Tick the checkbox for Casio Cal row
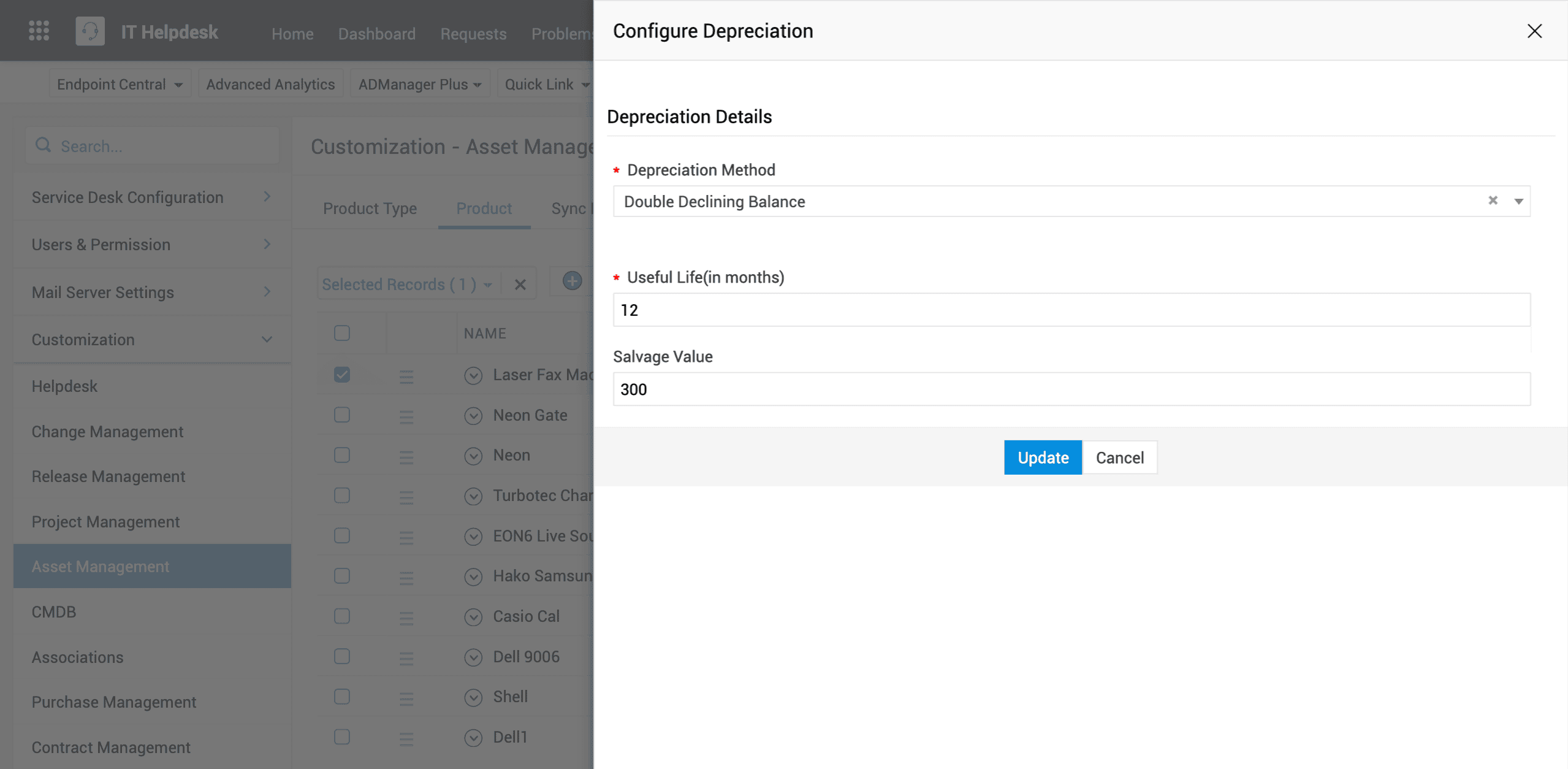Viewport: 1568px width, 769px height. [342, 616]
